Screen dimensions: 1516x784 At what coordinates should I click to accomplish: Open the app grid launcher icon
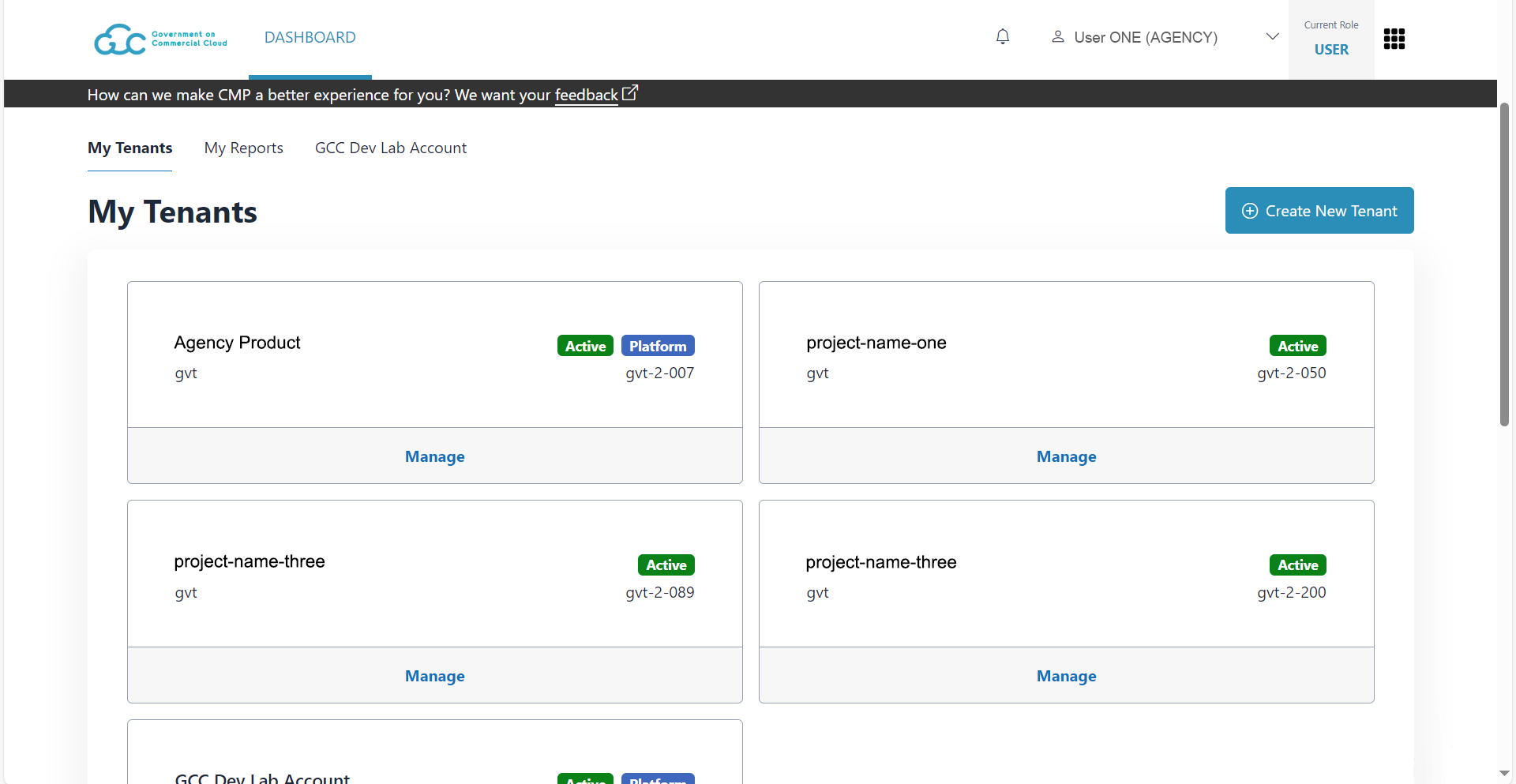pos(1394,39)
